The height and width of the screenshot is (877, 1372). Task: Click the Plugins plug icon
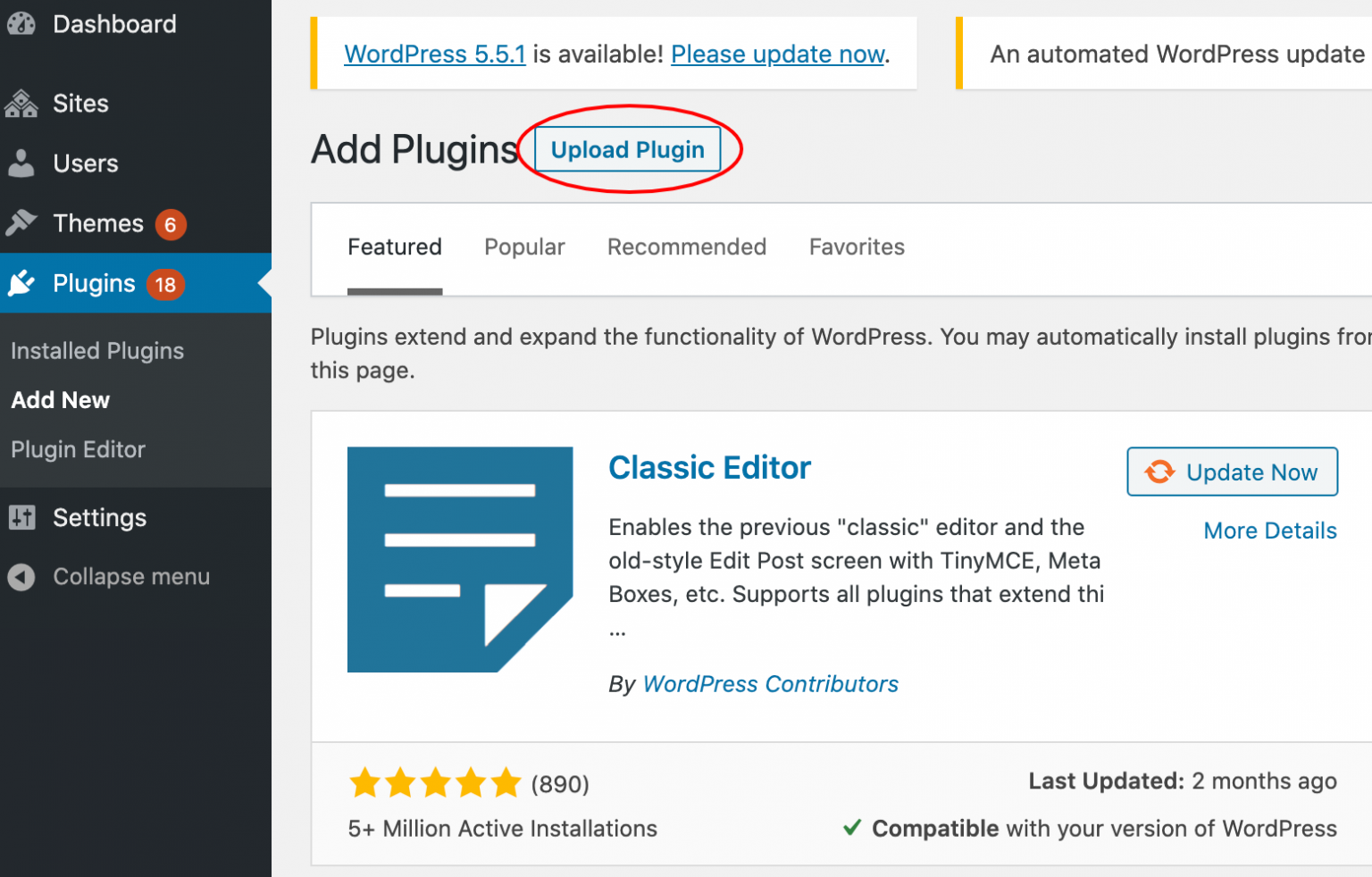click(21, 283)
